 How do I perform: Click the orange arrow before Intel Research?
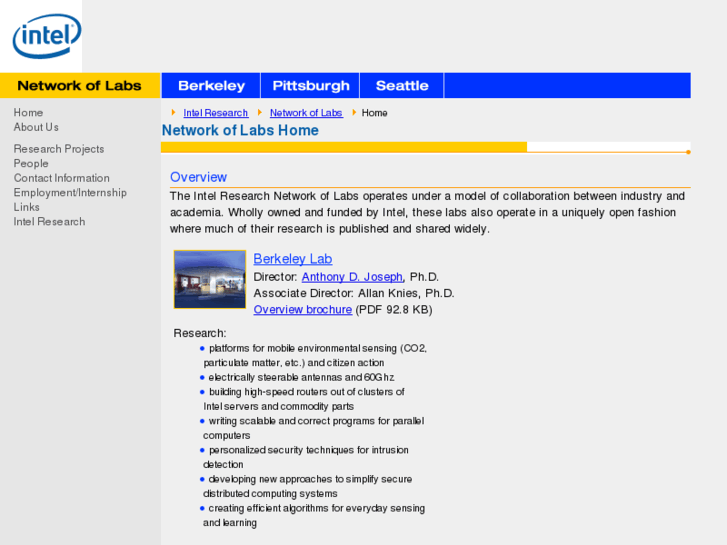173,112
